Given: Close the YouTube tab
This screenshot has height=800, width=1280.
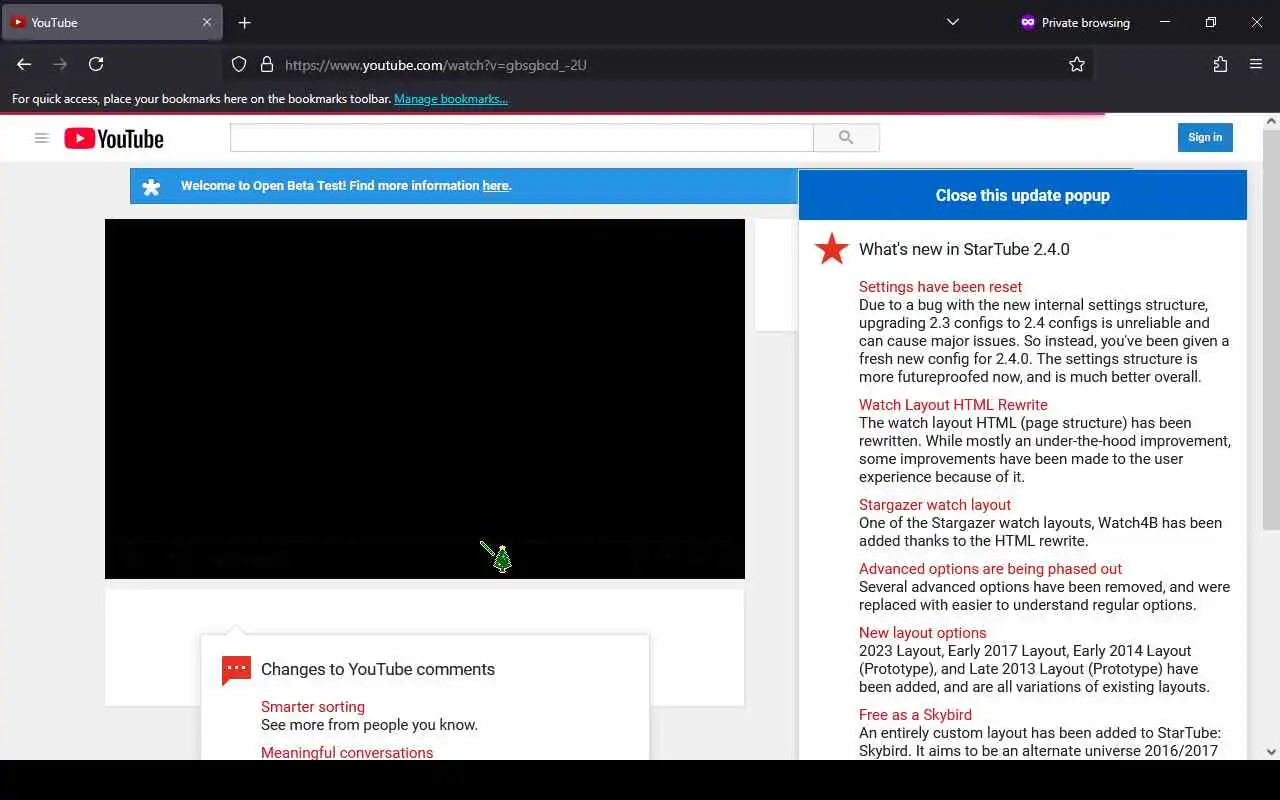Looking at the screenshot, I should point(207,22).
